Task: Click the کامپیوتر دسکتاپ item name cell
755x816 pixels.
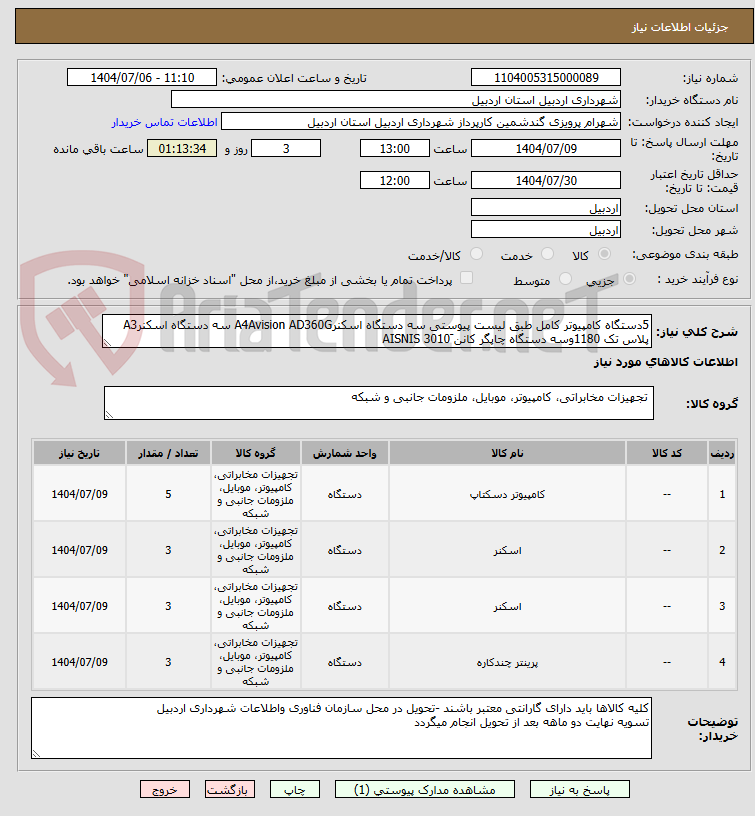Action: 507,494
